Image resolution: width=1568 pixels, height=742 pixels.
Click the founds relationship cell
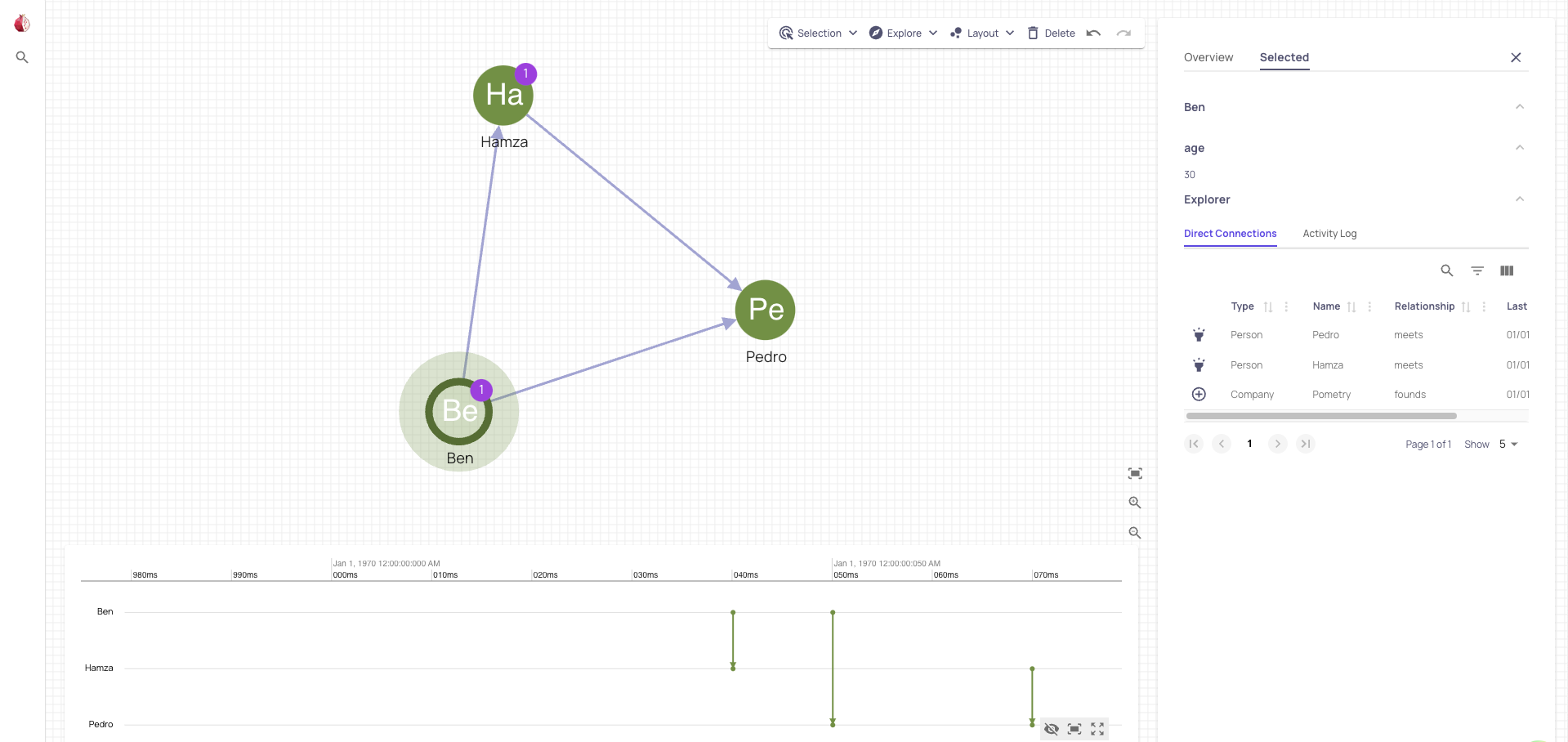coord(1409,395)
